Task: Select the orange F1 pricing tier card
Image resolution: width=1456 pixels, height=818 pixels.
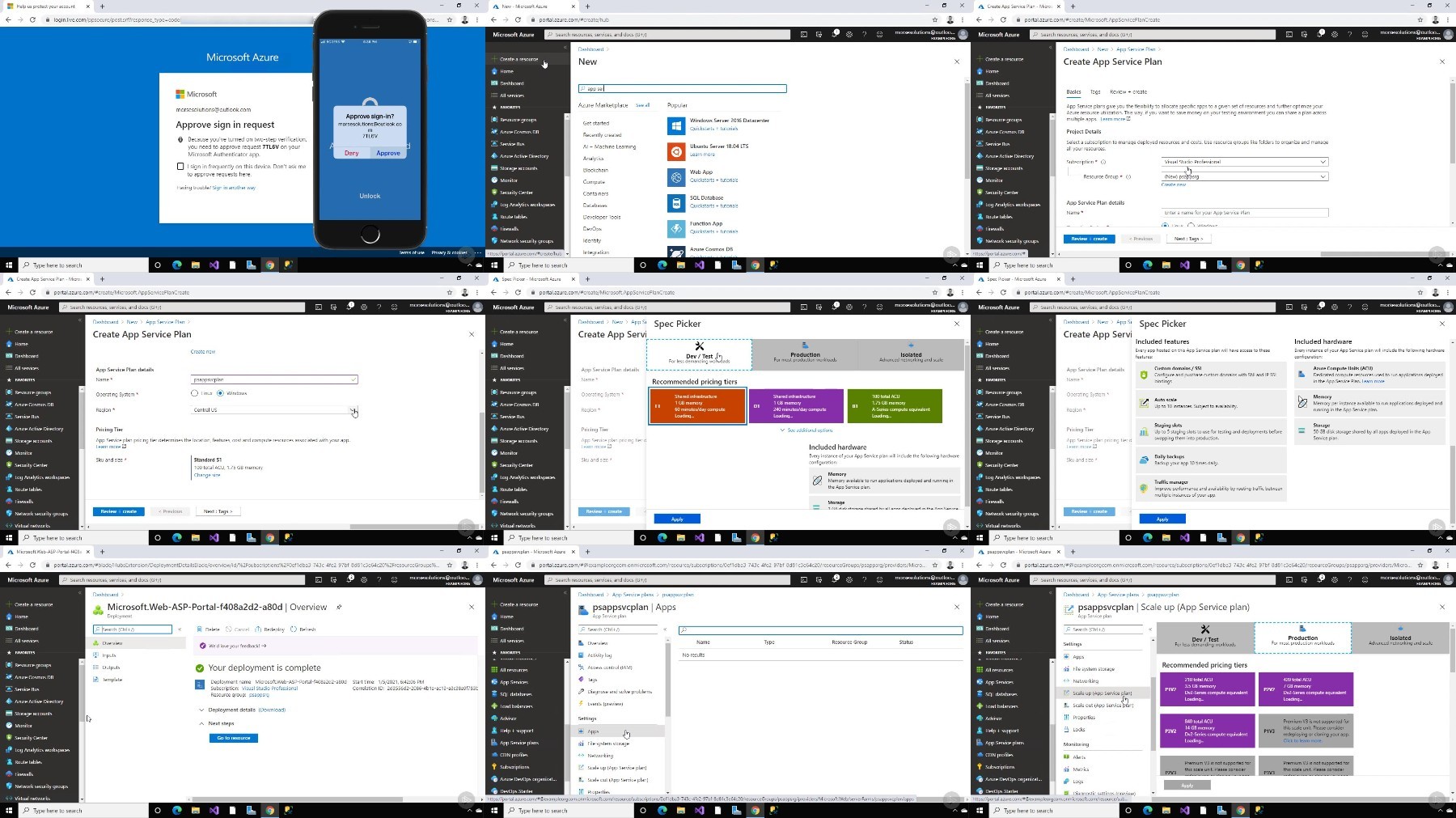Action: click(x=697, y=406)
